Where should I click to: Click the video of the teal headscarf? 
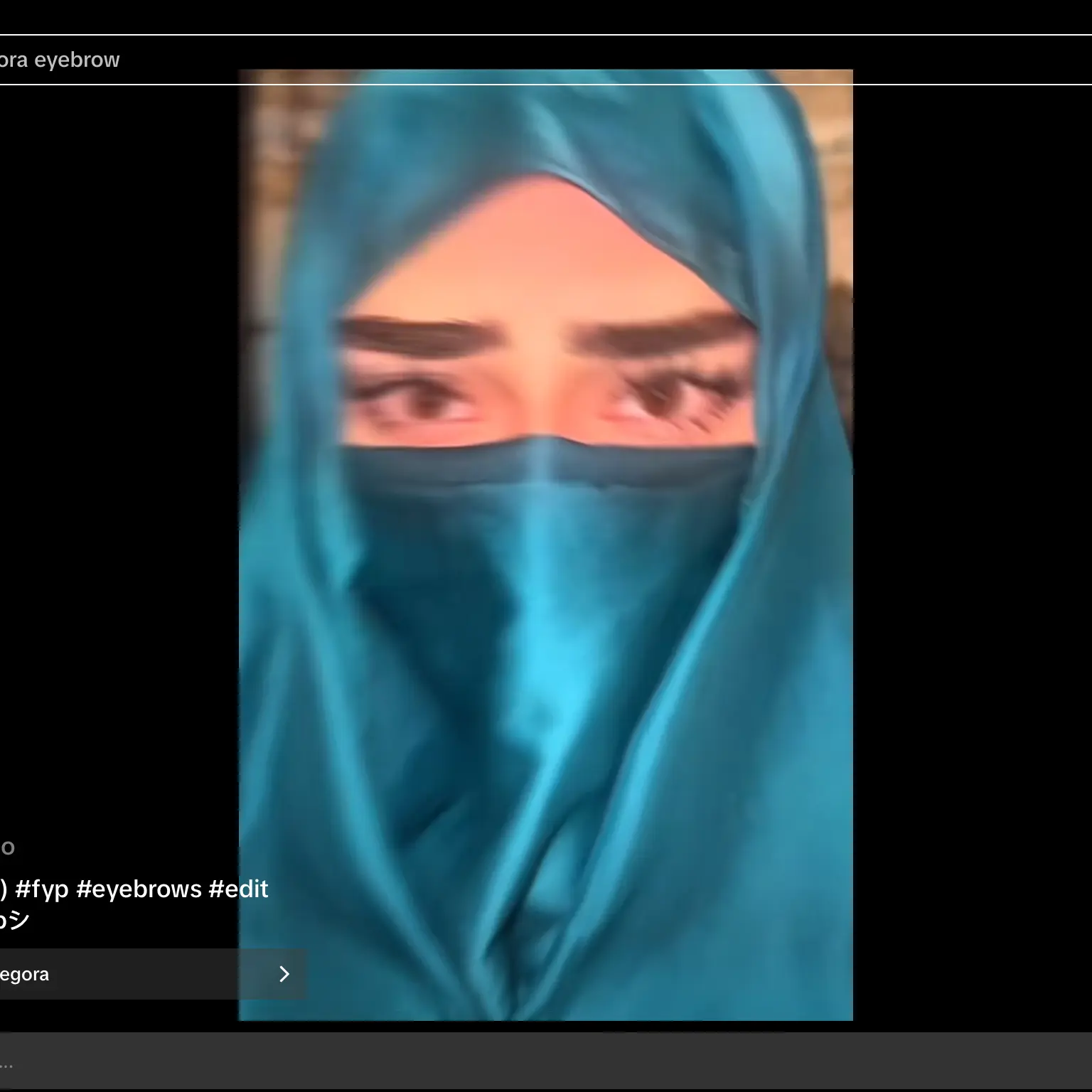[546, 545]
